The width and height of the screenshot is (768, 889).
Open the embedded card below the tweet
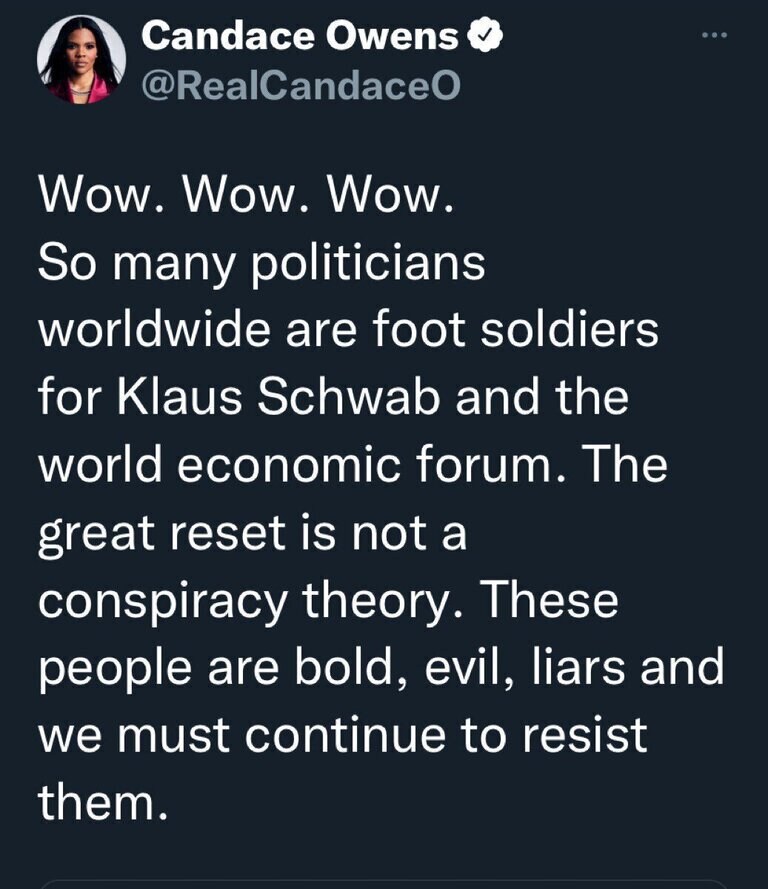coord(384,884)
